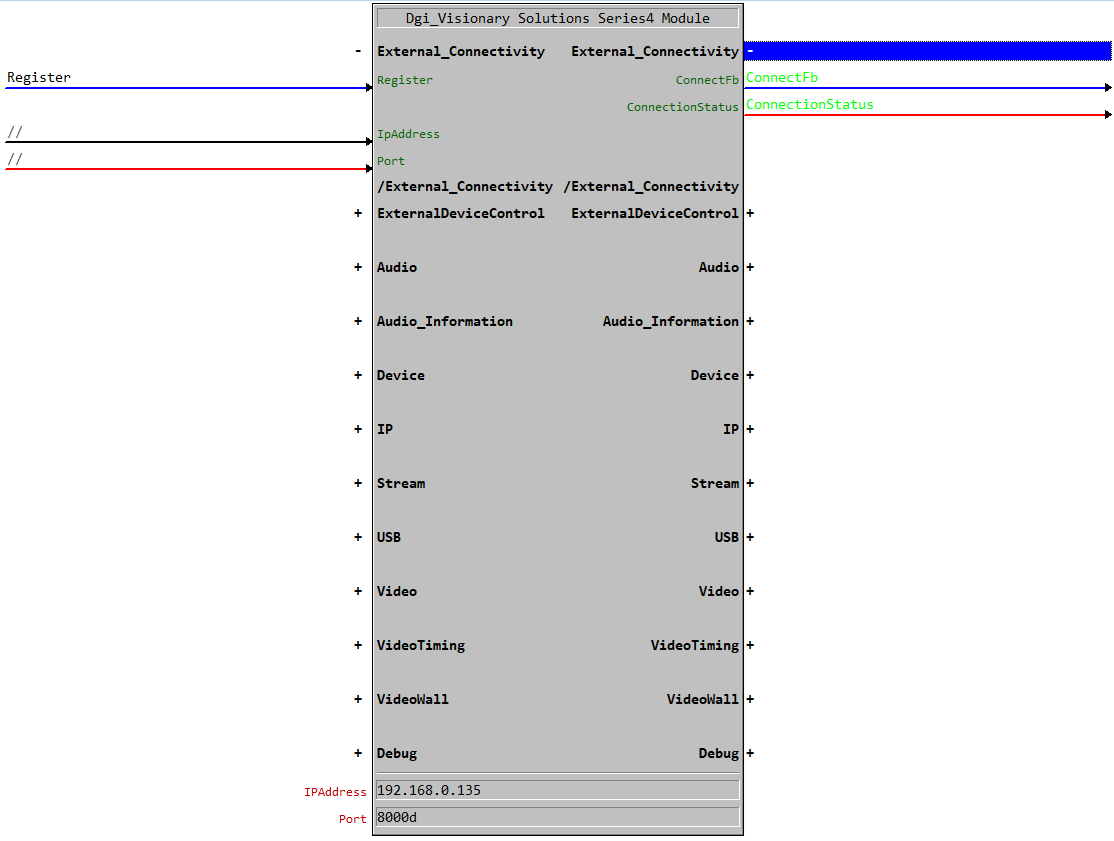Select the commented signal on the Port line

click(15, 158)
